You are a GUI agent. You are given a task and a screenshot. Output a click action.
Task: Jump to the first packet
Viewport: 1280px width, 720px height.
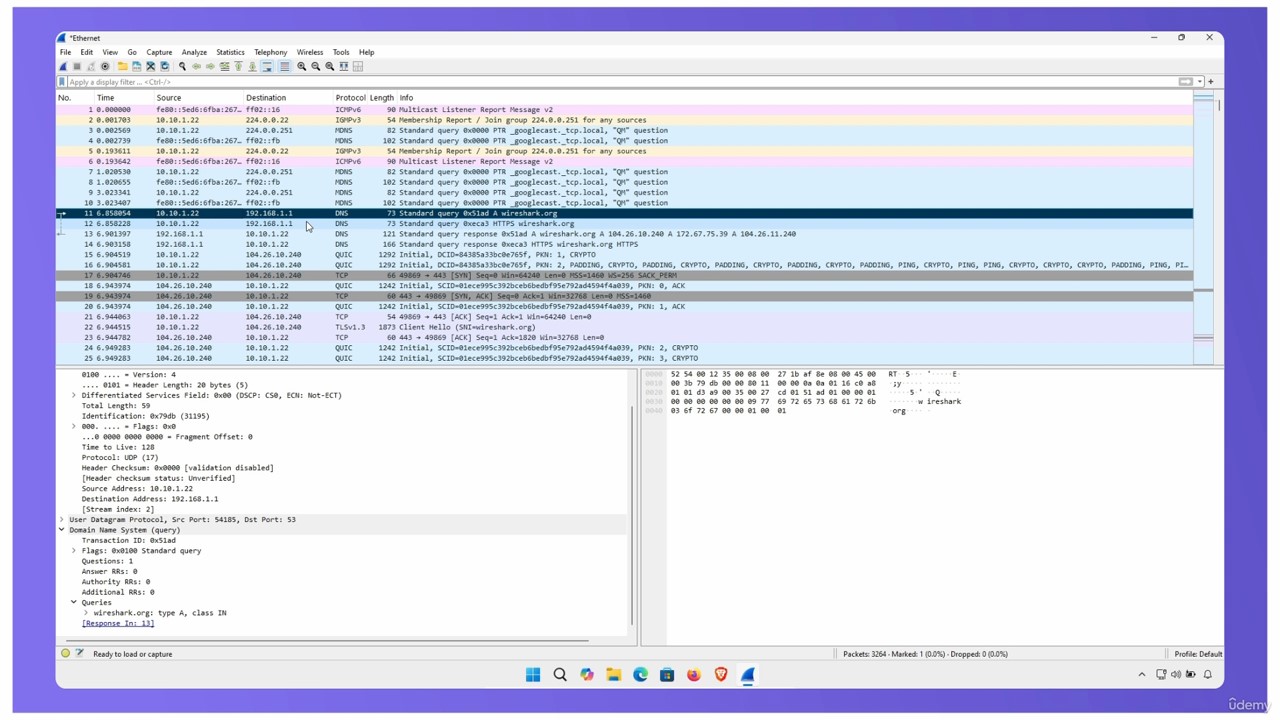click(238, 67)
